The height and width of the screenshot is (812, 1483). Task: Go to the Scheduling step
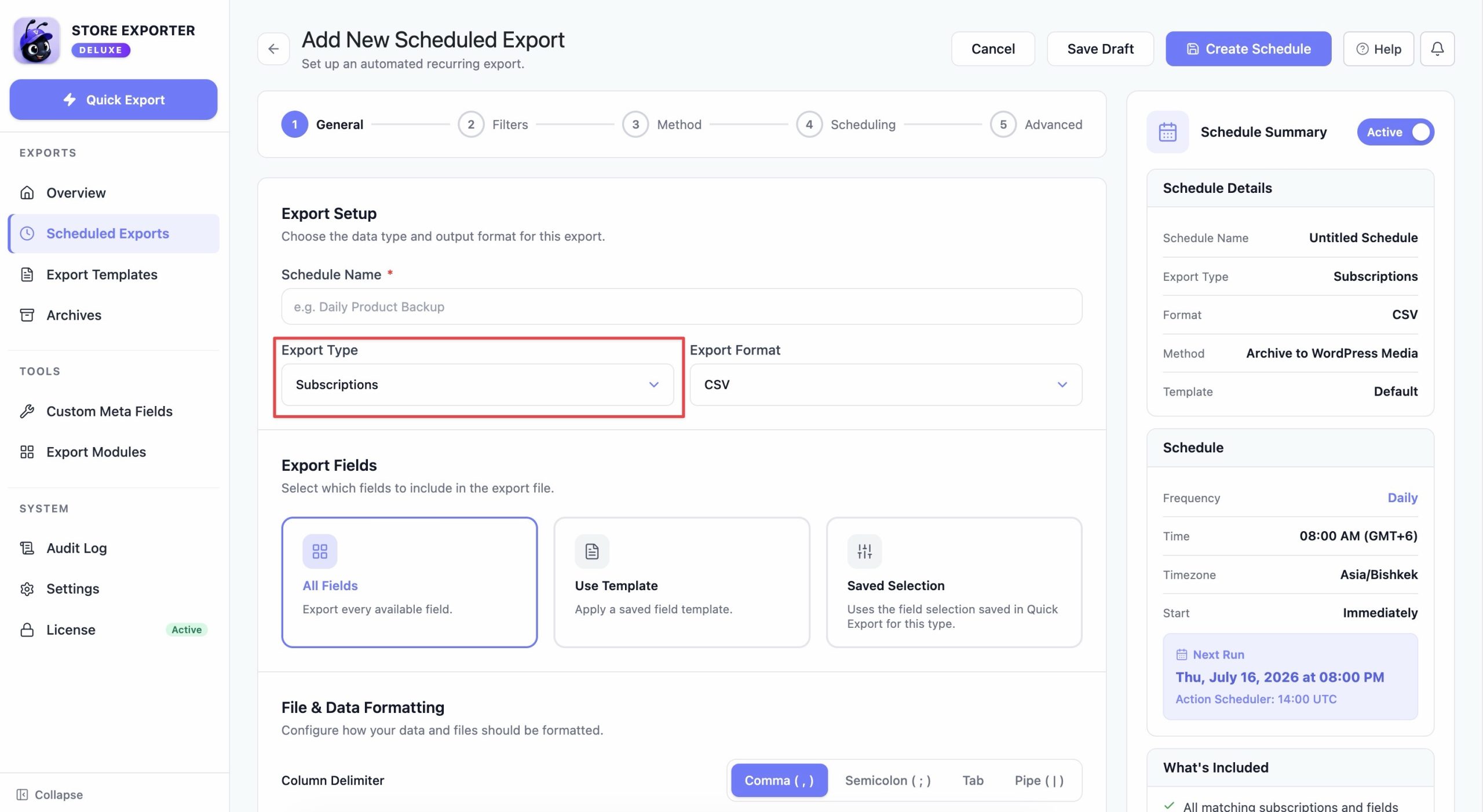click(x=846, y=125)
